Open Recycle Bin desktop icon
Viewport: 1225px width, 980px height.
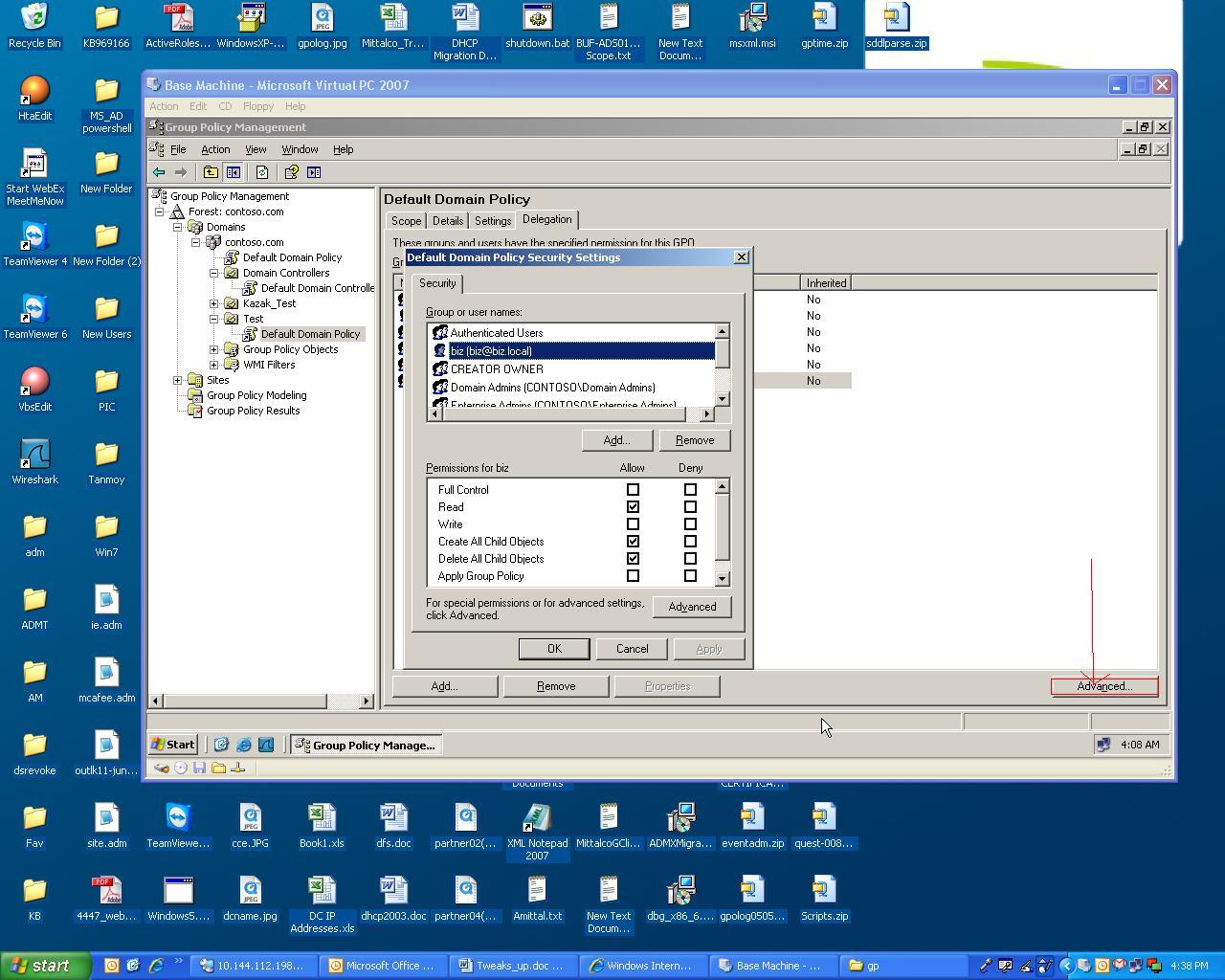pos(34,26)
